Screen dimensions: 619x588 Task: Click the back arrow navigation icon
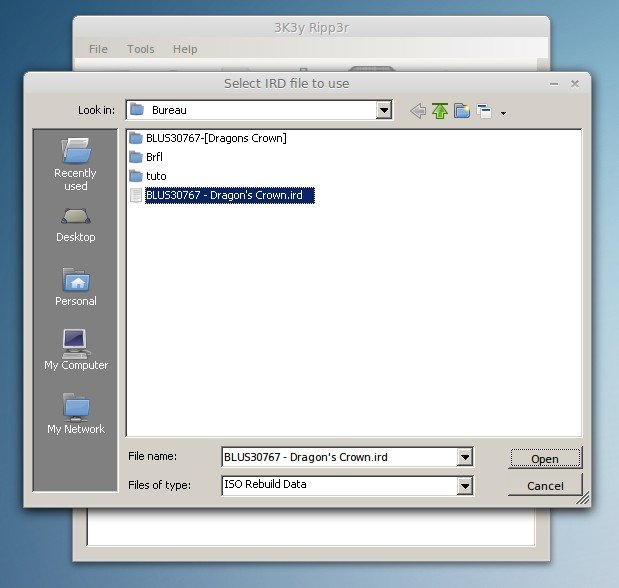tap(418, 111)
